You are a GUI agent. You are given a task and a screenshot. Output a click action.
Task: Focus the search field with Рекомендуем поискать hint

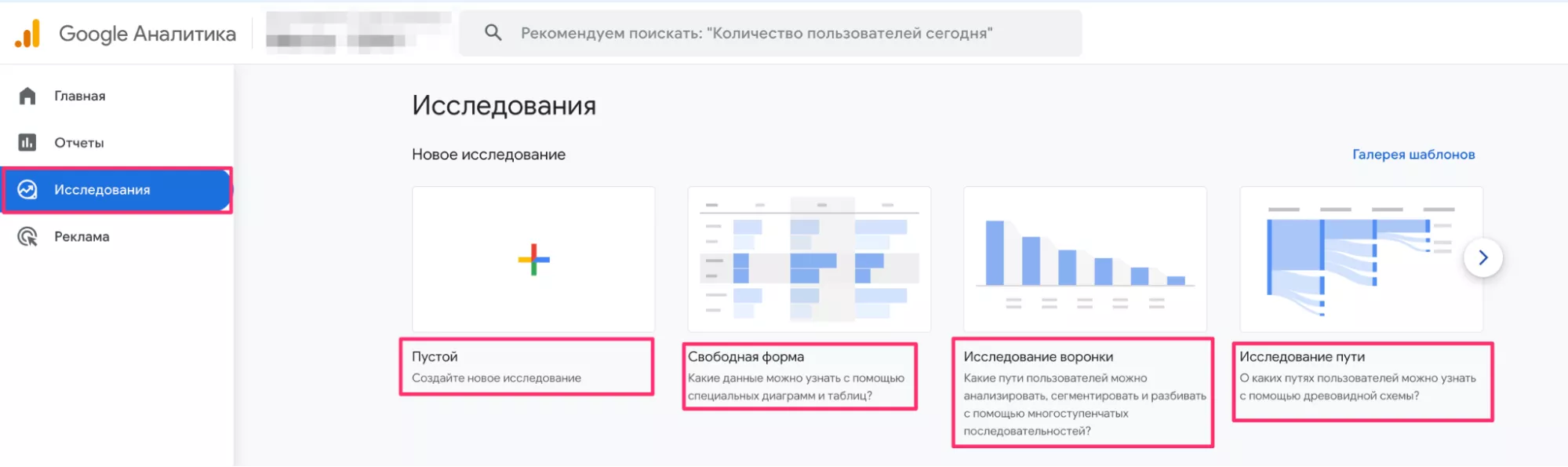[x=770, y=33]
